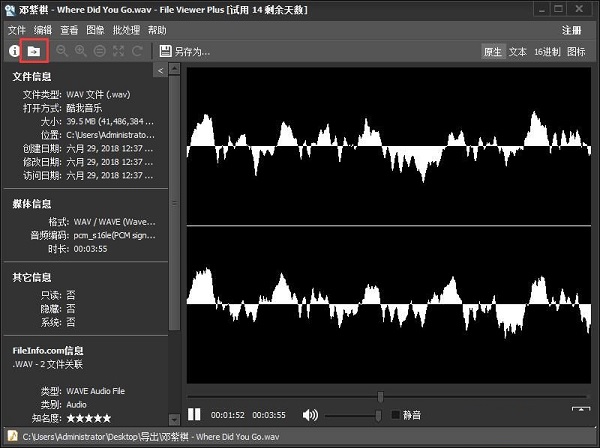Image resolution: width=600 pixels, height=448 pixels.
Task: Click the file info icon in toolbar
Action: 14,50
